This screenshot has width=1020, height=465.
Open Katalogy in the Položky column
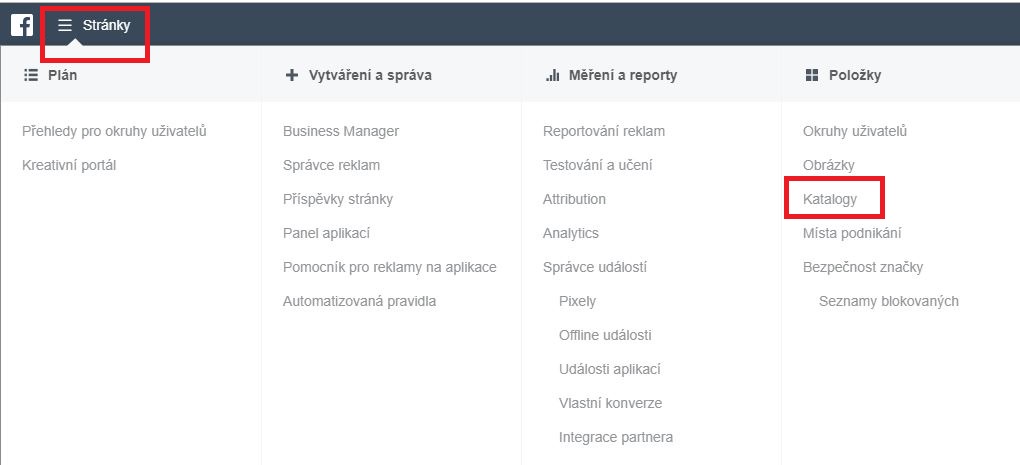tap(830, 199)
